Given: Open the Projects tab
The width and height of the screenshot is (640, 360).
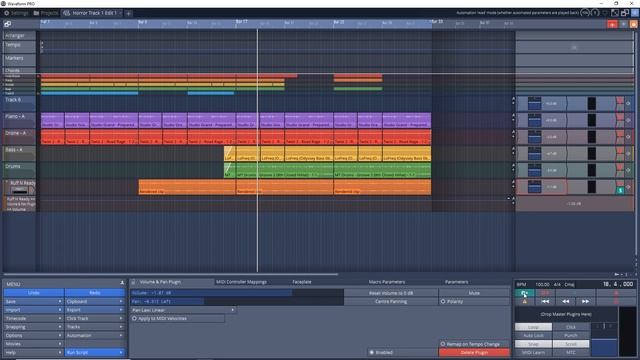Looking at the screenshot, I should tap(46, 13).
